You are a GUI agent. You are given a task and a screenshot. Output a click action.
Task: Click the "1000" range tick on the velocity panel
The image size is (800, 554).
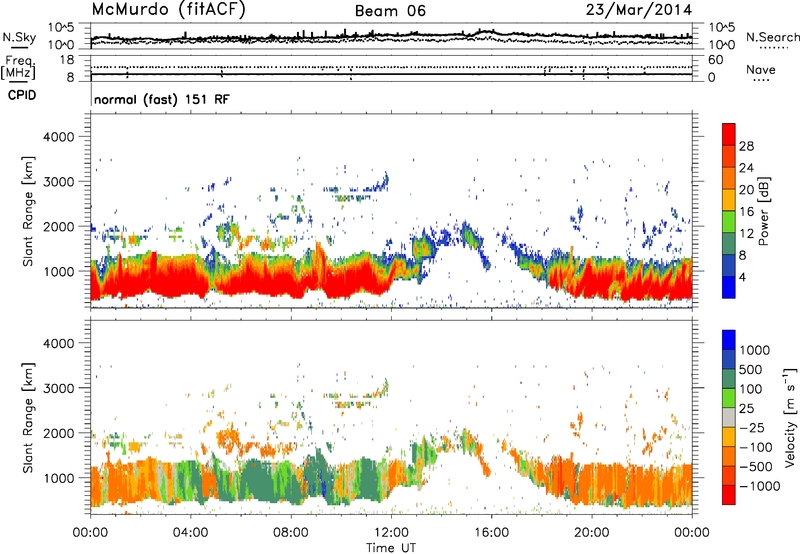[58, 478]
